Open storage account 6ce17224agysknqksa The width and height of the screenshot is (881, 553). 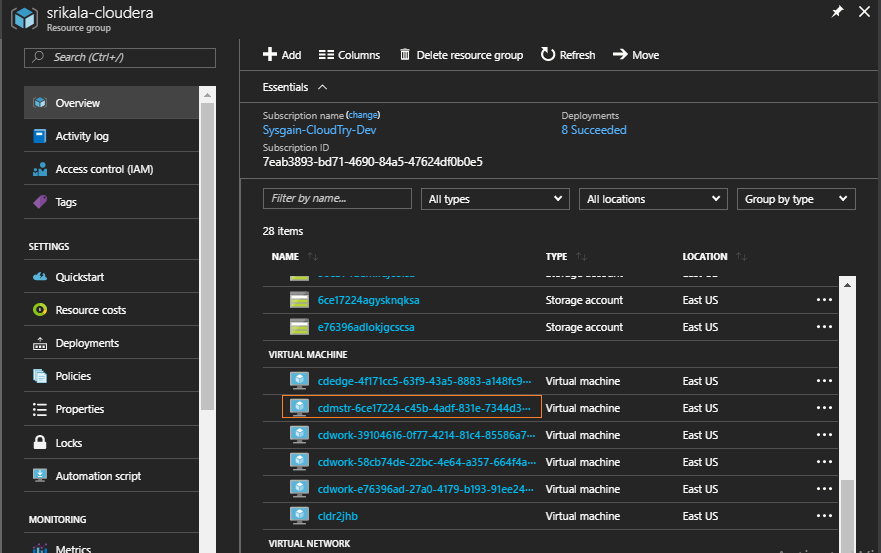click(x=369, y=300)
